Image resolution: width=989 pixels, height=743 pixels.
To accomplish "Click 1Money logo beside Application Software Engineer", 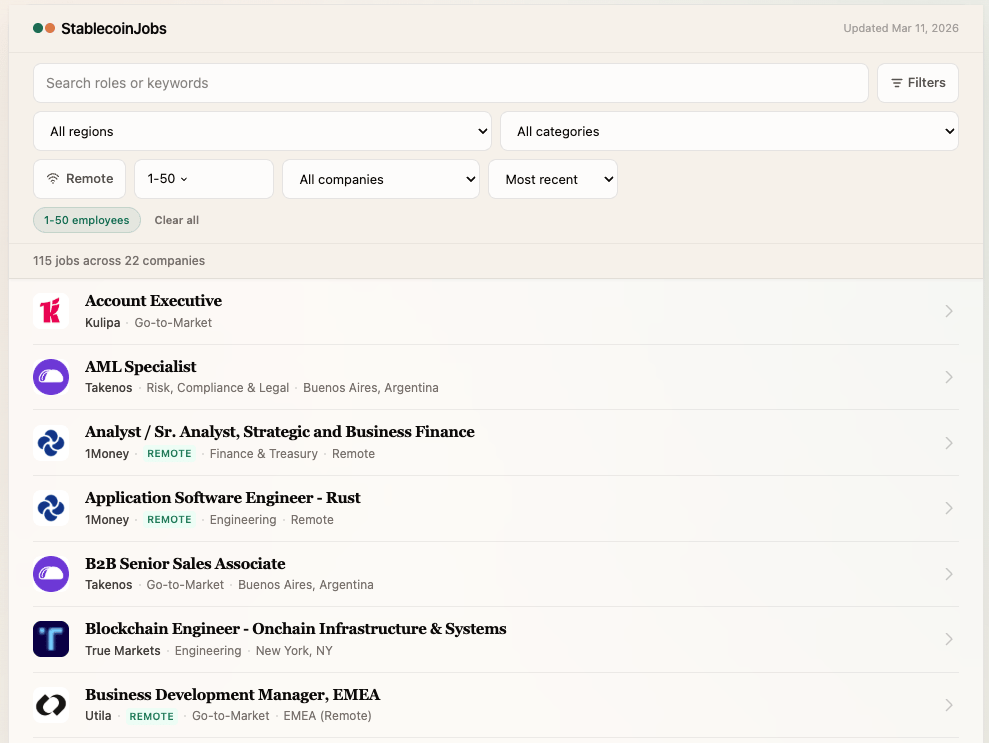I will pyautogui.click(x=51, y=508).
